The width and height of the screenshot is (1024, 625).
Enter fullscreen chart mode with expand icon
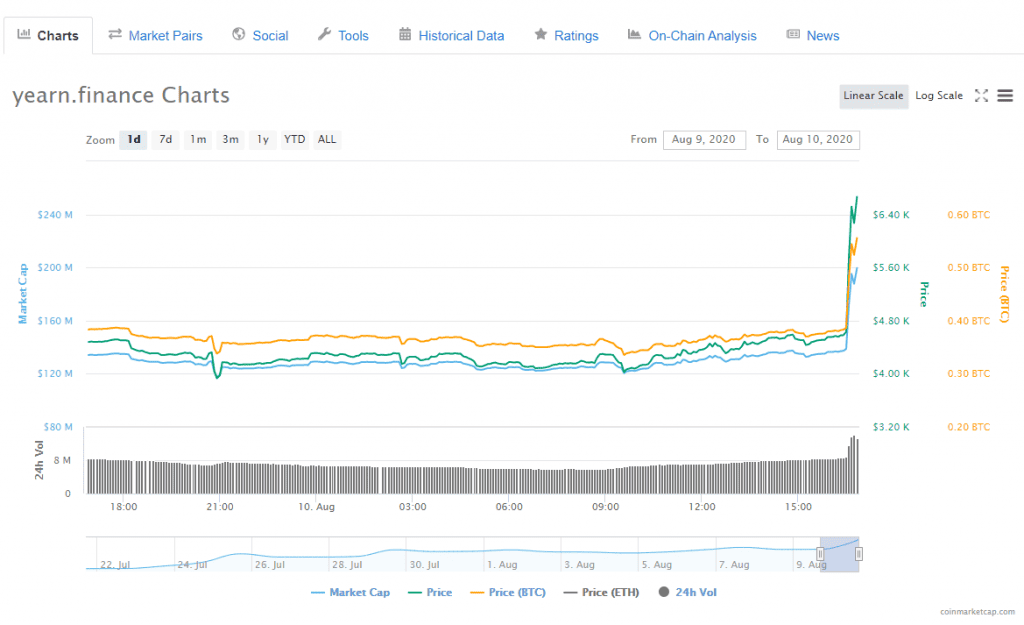981,95
